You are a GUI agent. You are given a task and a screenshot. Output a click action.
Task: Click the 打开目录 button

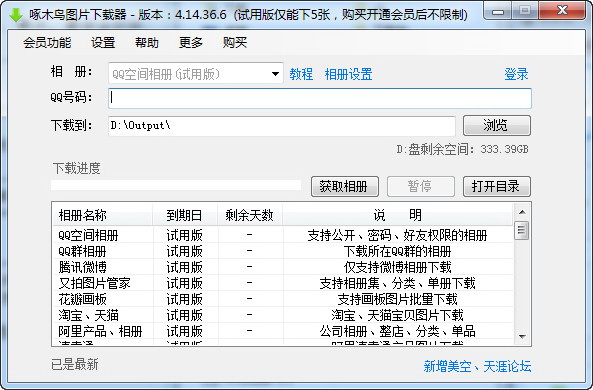[x=497, y=186]
